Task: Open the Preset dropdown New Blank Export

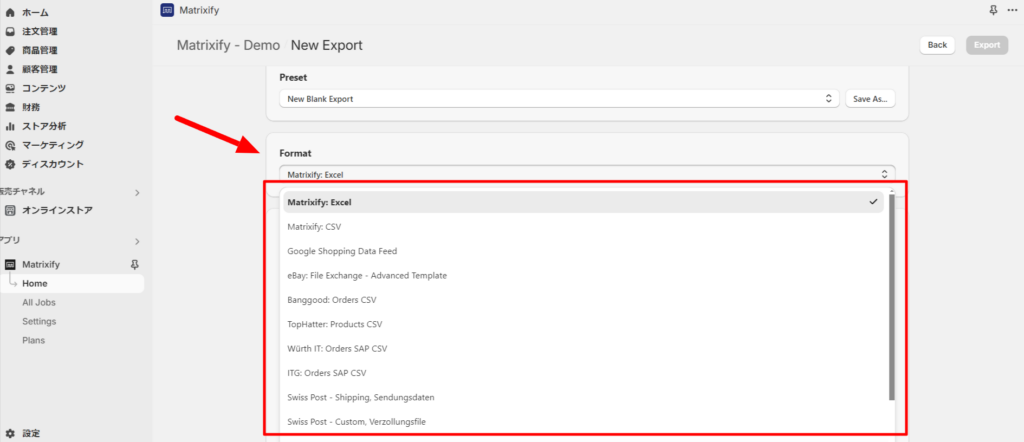Action: pos(560,99)
